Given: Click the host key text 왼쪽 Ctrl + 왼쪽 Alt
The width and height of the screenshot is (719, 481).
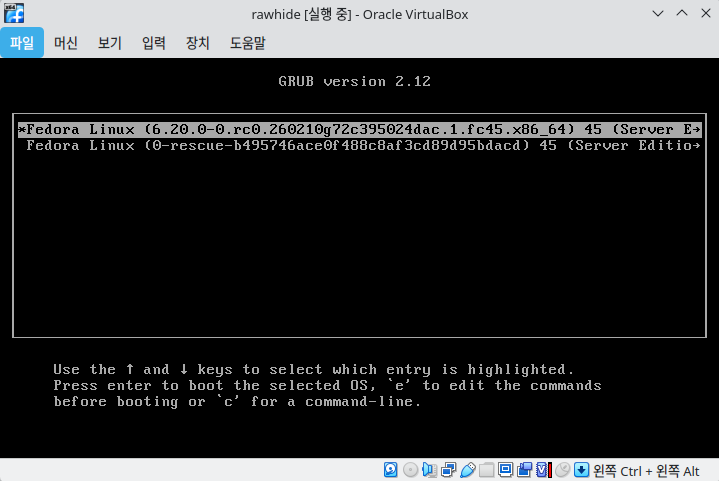Looking at the screenshot, I should [646, 471].
